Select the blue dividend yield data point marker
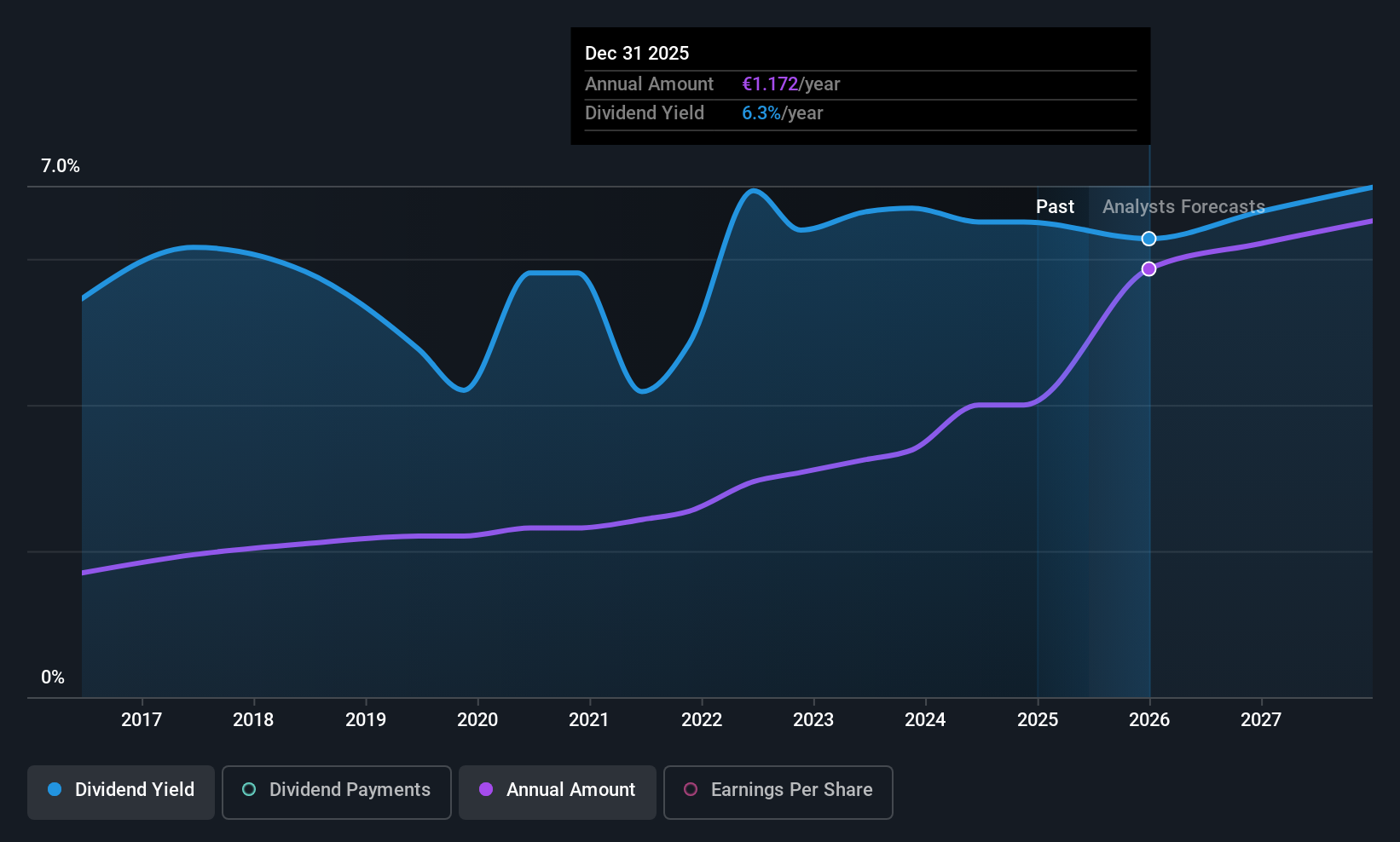Screen dimensions: 1400x842 coord(1149,239)
